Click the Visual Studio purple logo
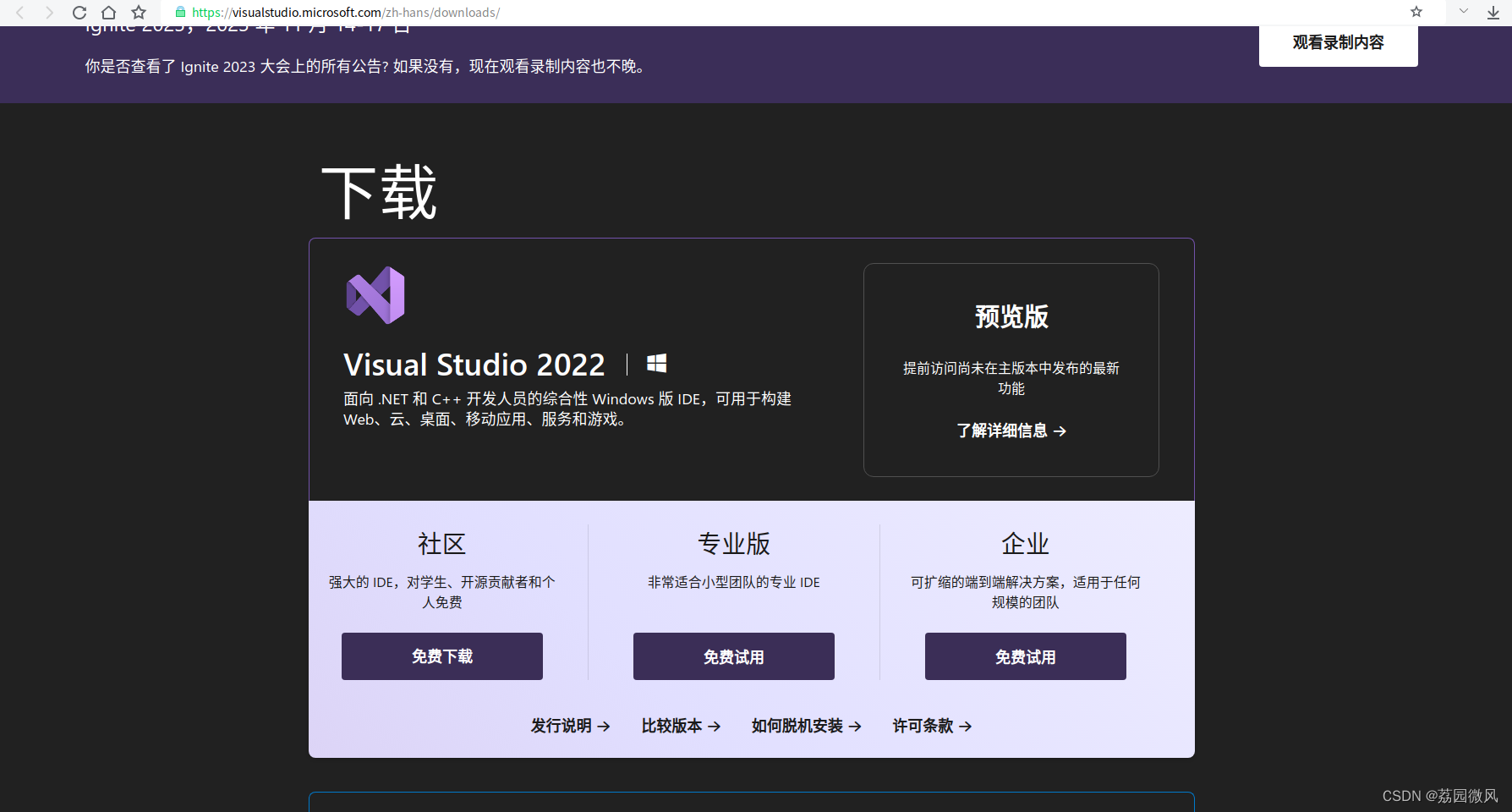1512x812 pixels. point(375,295)
